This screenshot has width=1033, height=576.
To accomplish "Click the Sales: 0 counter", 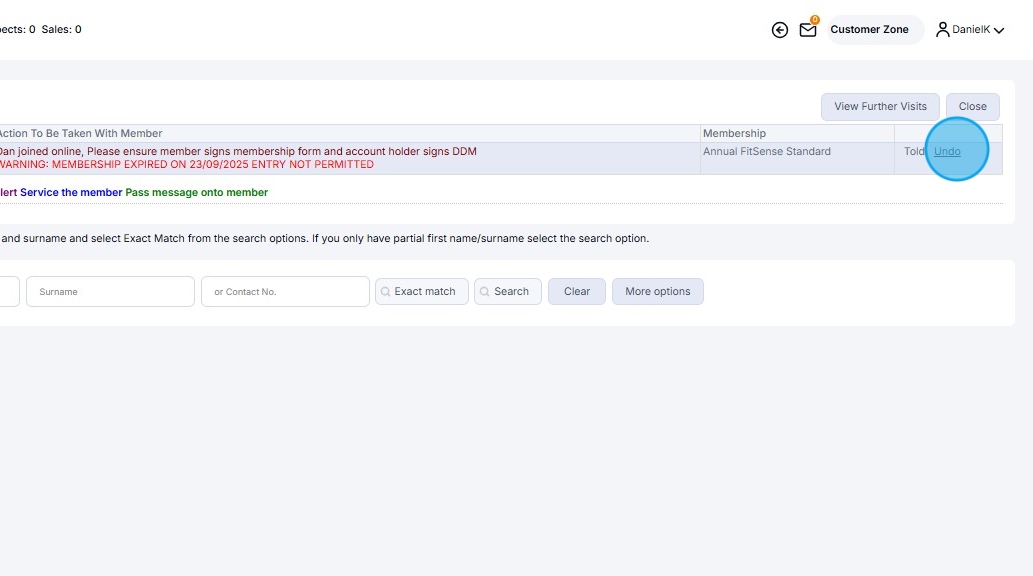I will 61,30.
